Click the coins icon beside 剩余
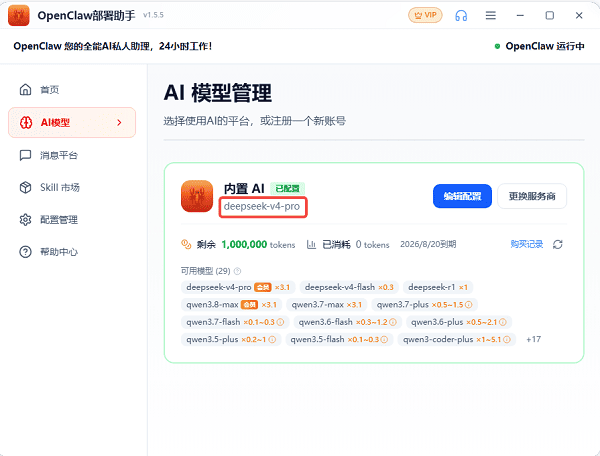This screenshot has height=456, width=600. coord(186,244)
